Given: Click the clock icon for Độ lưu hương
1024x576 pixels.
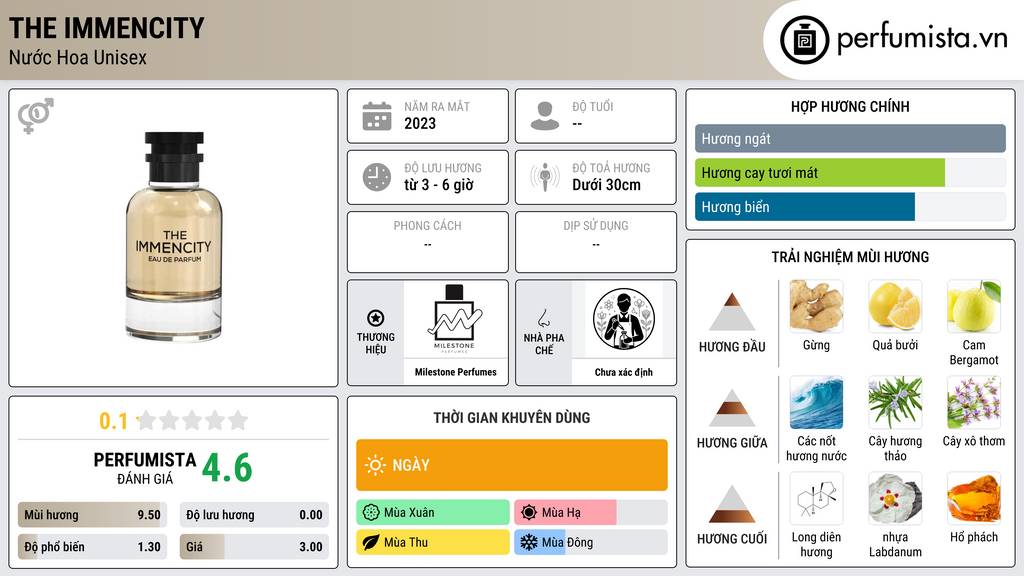Looking at the screenshot, I should 377,177.
